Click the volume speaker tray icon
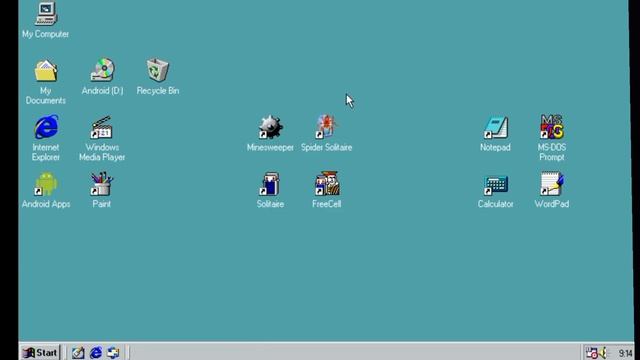640x360 pixels. click(604, 353)
